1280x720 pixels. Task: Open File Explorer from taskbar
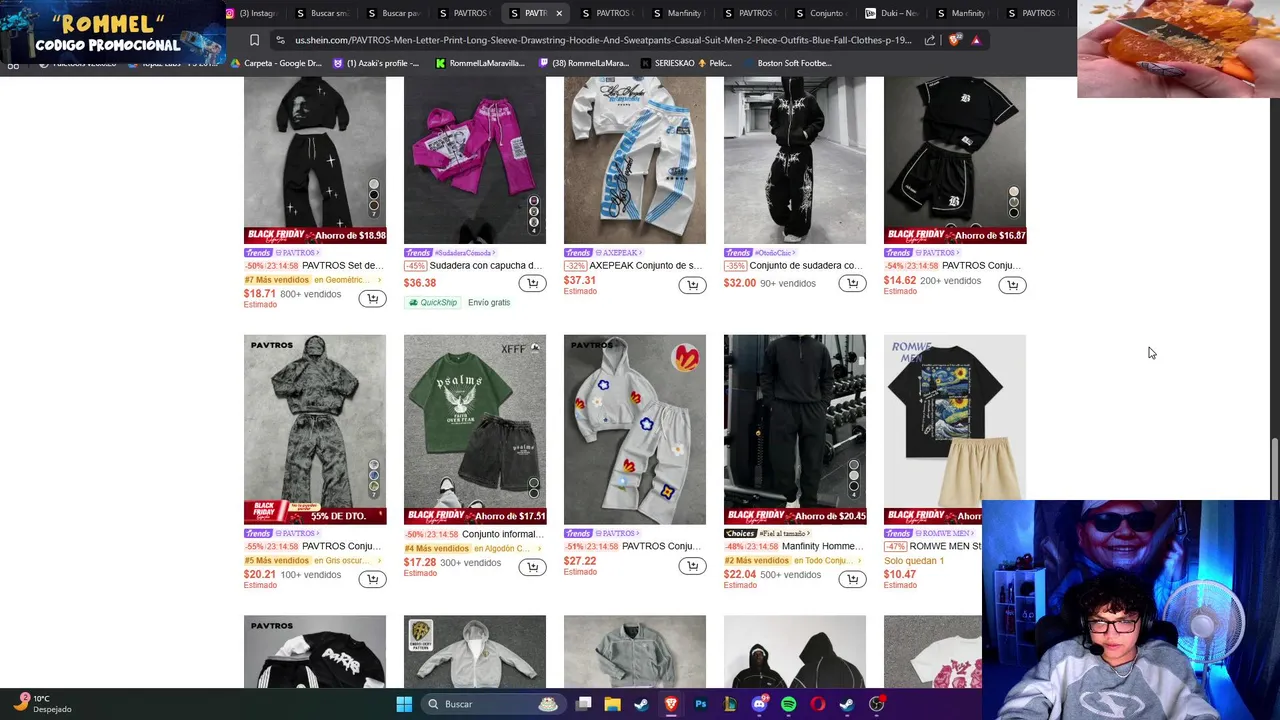coord(613,704)
